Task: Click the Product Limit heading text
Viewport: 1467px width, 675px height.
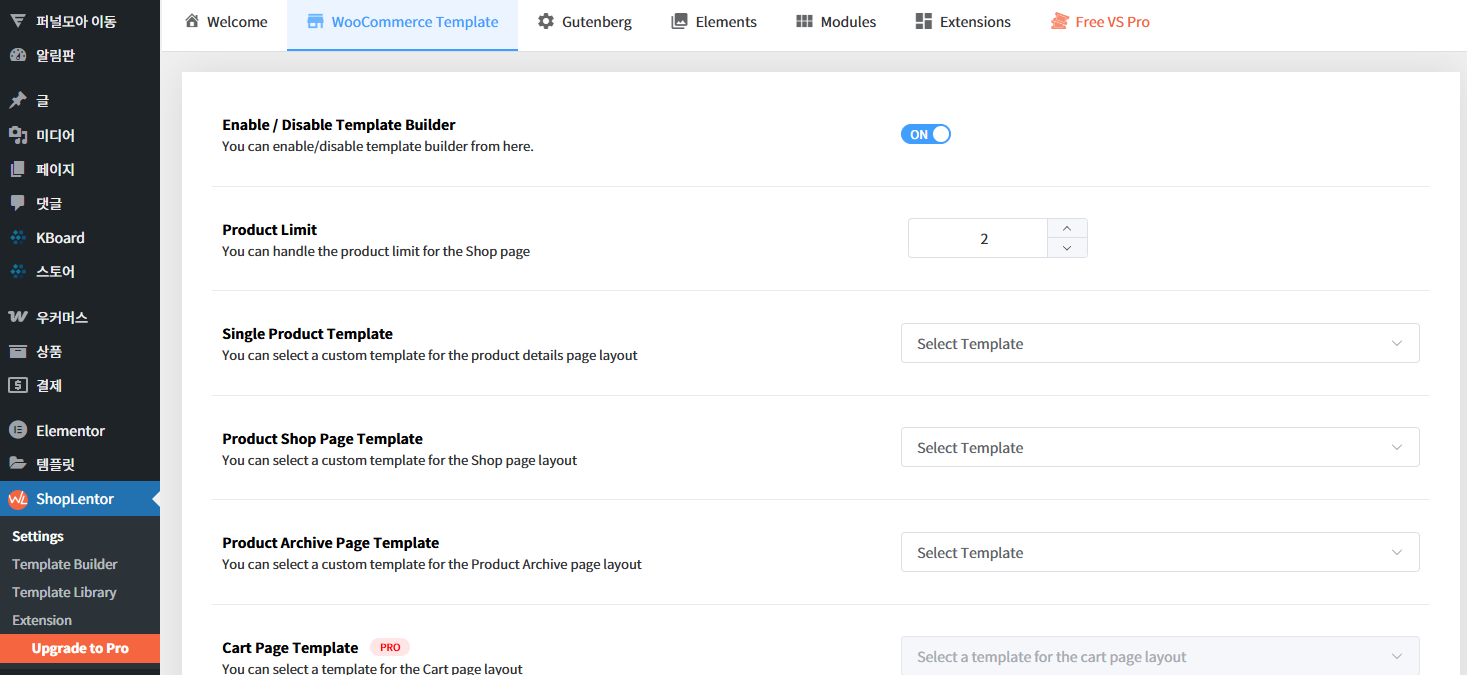Action: [x=270, y=229]
